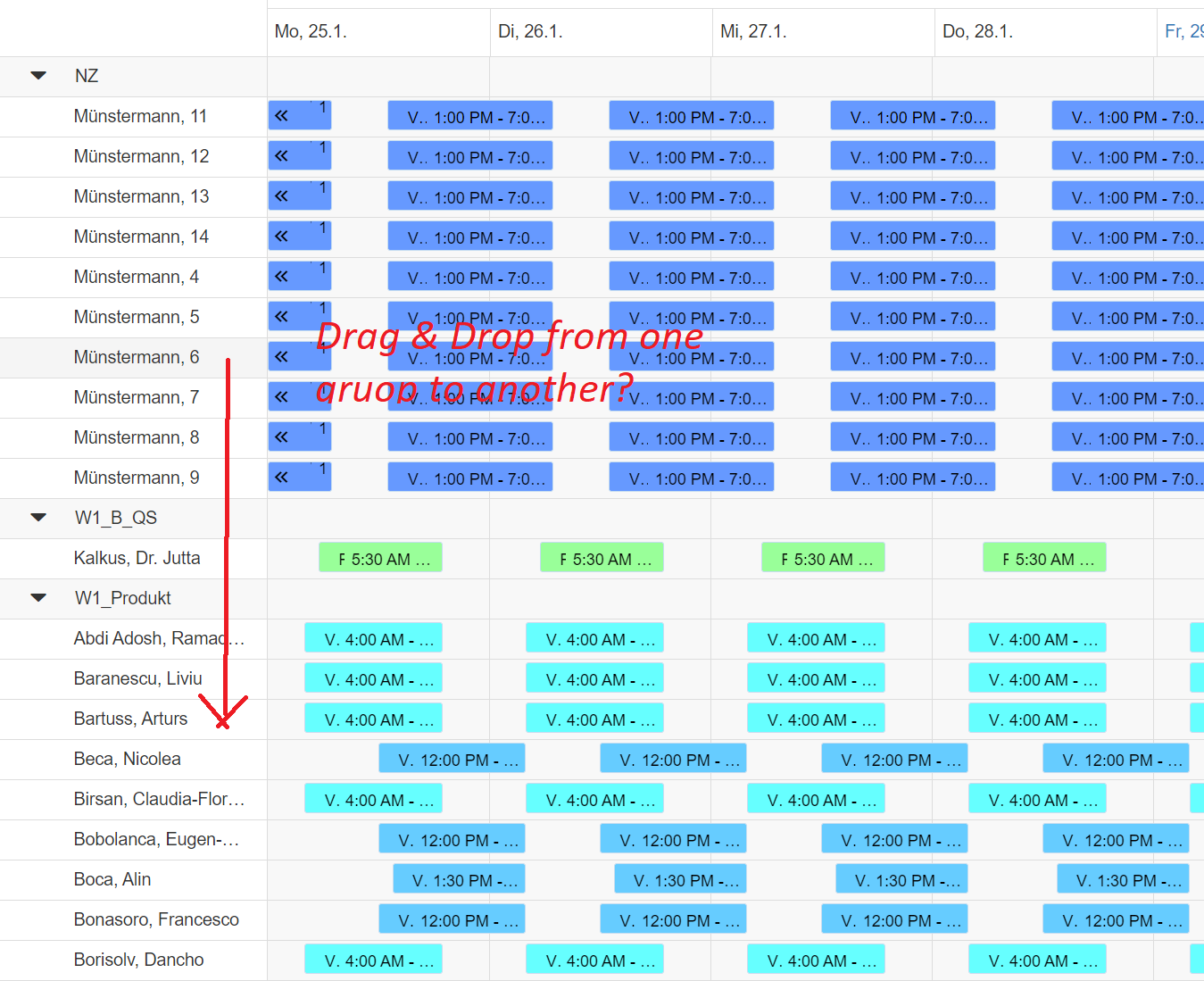Click the continuation arrow in Münstermann, 11 row
The width and height of the screenshot is (1204, 981).
coord(282,116)
